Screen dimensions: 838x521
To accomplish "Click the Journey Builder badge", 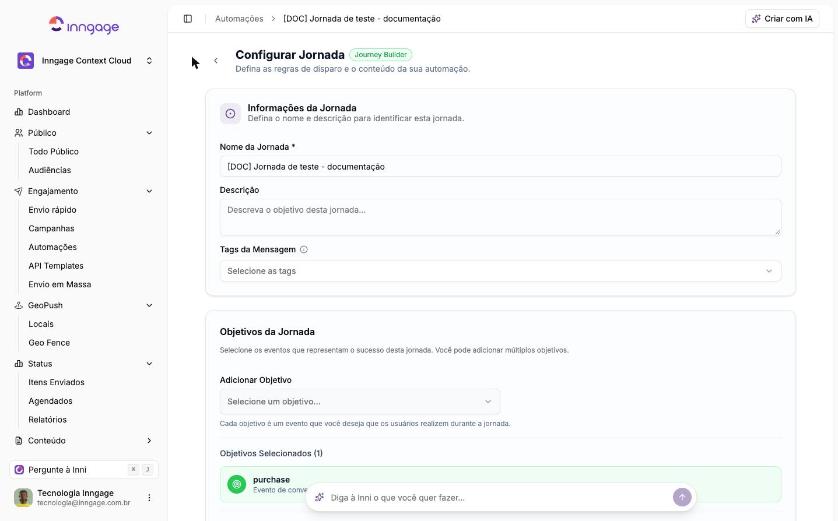I will (381, 55).
